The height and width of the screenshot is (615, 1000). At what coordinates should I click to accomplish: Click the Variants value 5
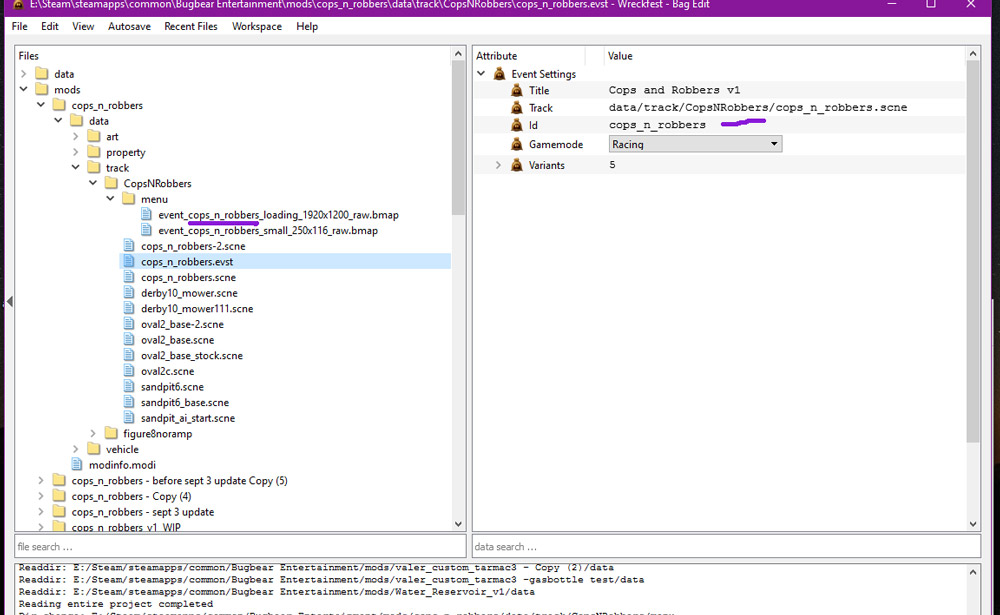click(x=612, y=165)
